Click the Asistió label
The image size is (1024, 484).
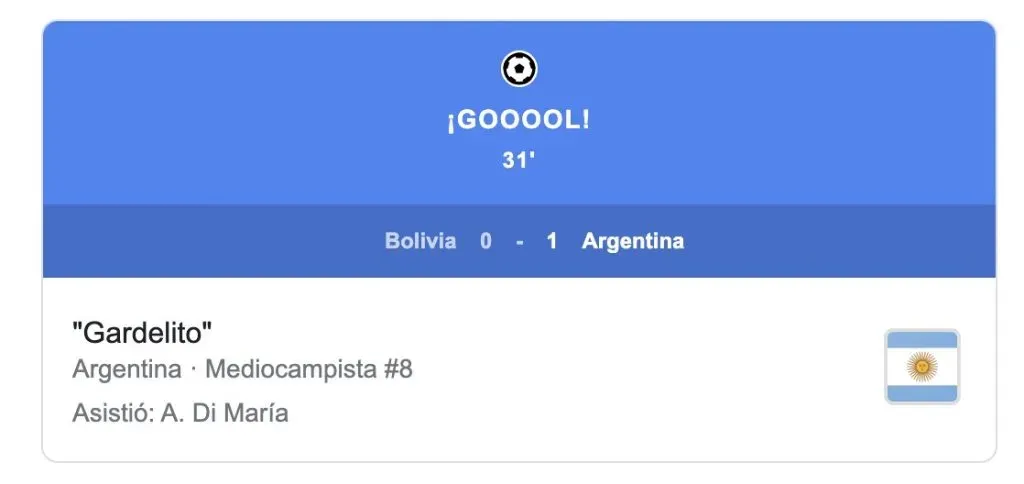(109, 413)
